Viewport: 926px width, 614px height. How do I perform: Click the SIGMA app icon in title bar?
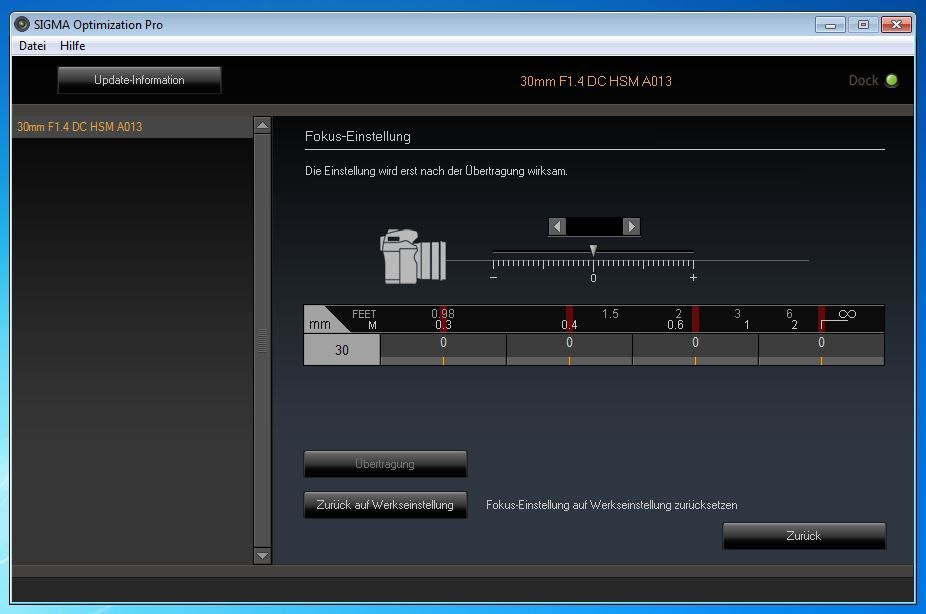tap(22, 24)
